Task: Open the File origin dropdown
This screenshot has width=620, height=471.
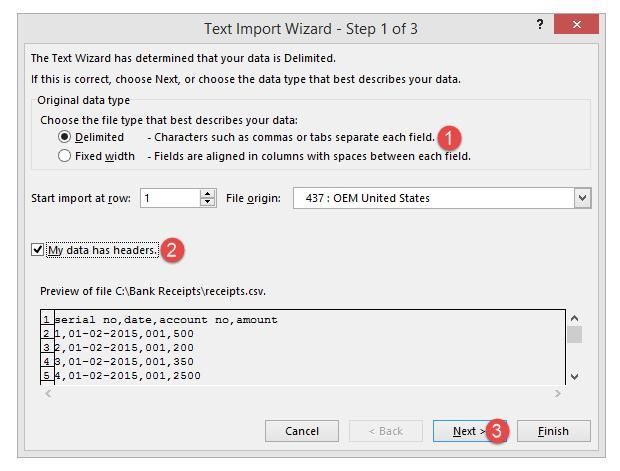Action: (x=583, y=198)
